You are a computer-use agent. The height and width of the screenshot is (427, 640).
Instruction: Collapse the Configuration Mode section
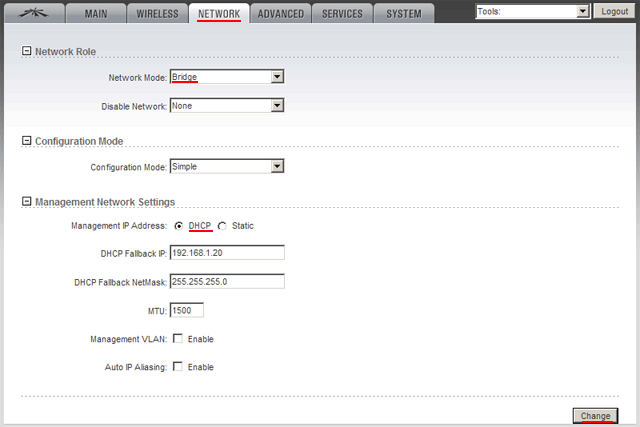27,140
